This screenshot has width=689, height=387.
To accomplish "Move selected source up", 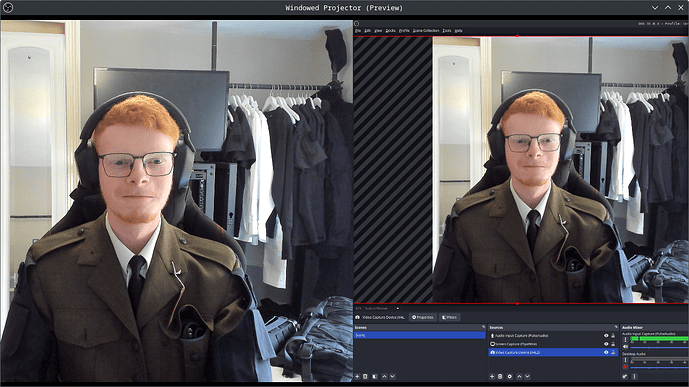I will click(x=519, y=376).
